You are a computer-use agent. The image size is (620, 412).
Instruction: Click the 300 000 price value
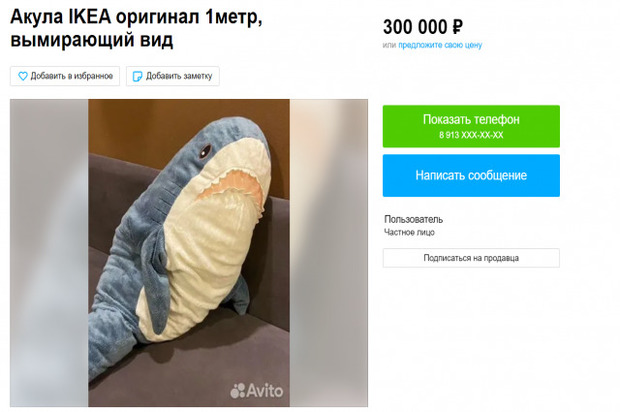[x=415, y=27]
